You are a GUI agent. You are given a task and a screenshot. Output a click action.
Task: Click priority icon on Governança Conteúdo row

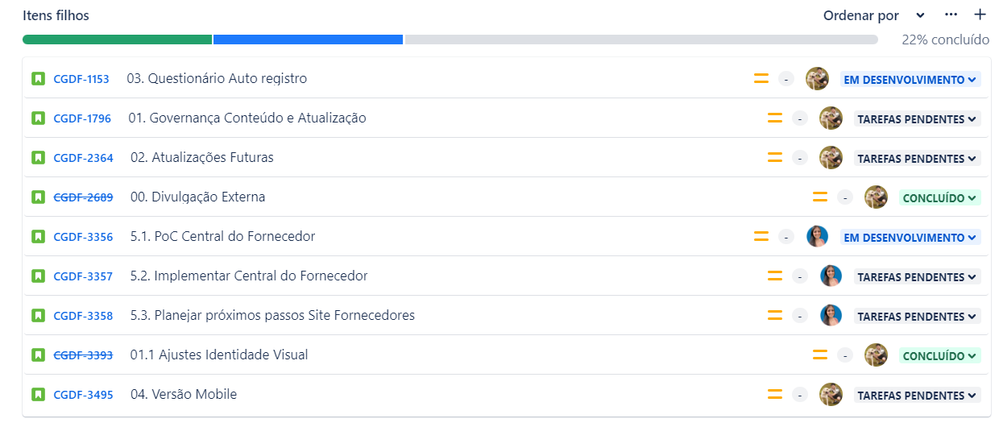coord(775,118)
